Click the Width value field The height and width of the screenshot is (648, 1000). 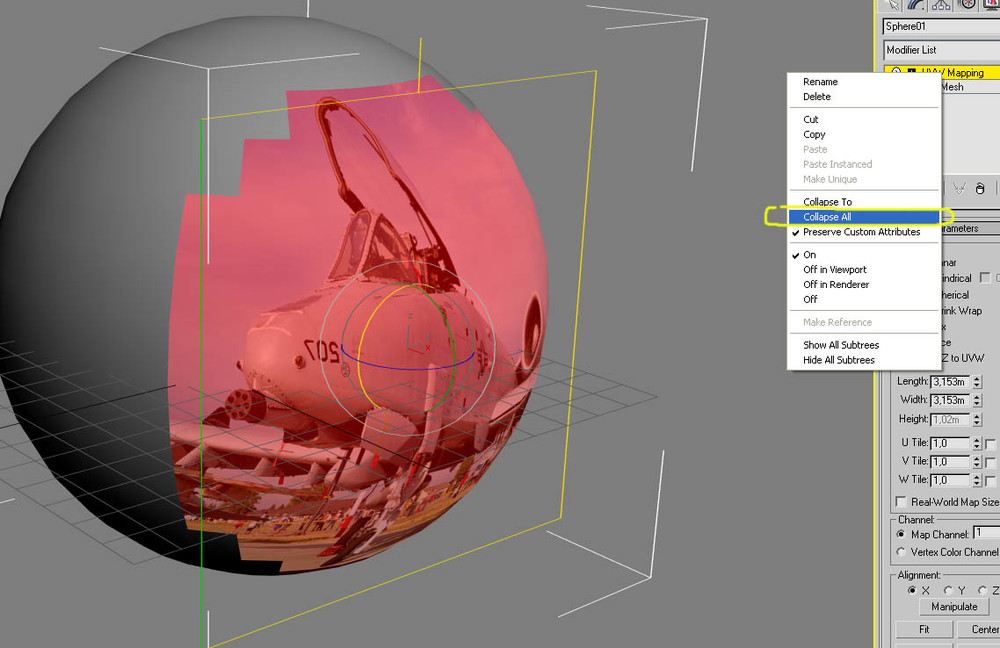tap(950, 401)
